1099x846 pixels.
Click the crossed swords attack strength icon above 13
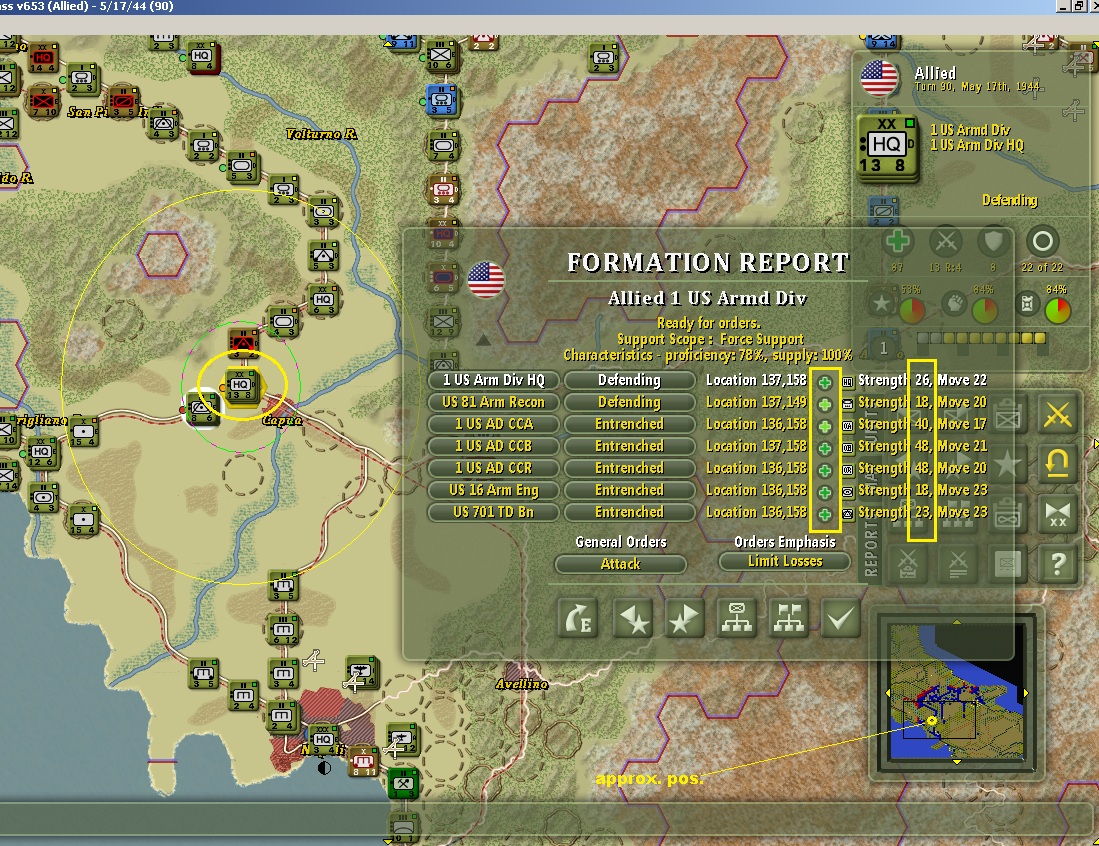click(x=946, y=243)
